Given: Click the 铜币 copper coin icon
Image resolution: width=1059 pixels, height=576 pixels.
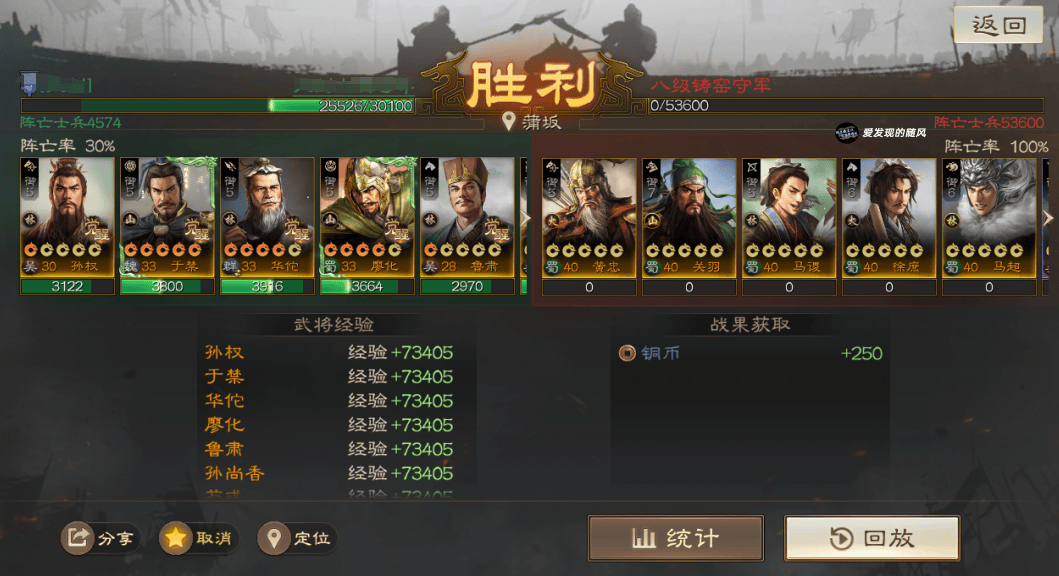Looking at the screenshot, I should coord(627,353).
